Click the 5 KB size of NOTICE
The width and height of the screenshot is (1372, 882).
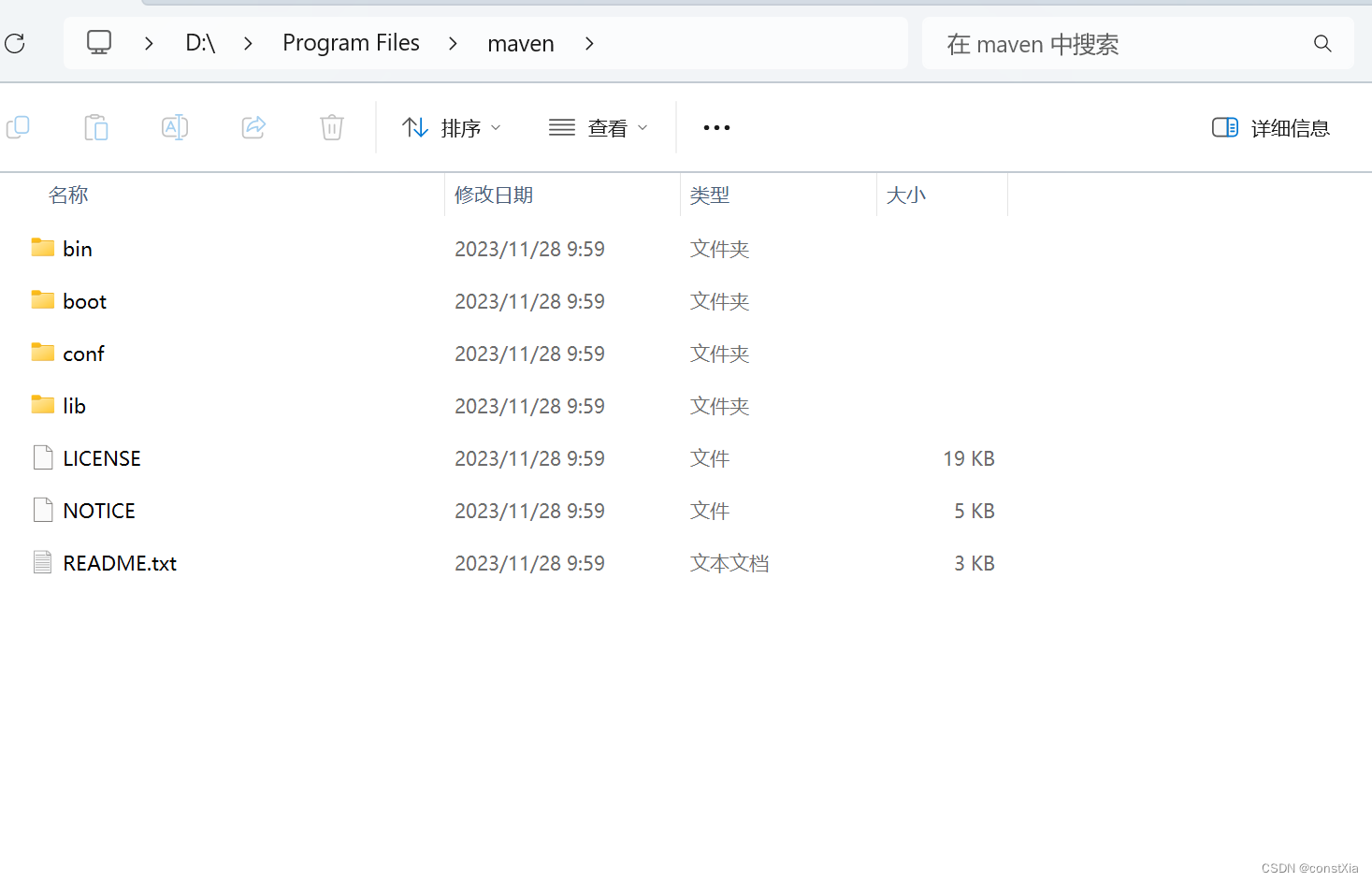(x=975, y=511)
